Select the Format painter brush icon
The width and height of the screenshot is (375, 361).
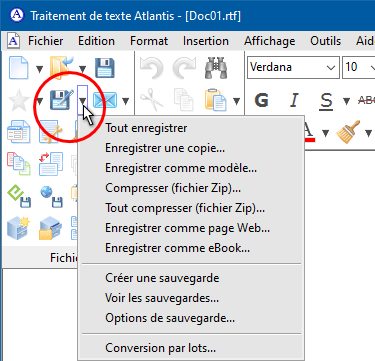348,132
